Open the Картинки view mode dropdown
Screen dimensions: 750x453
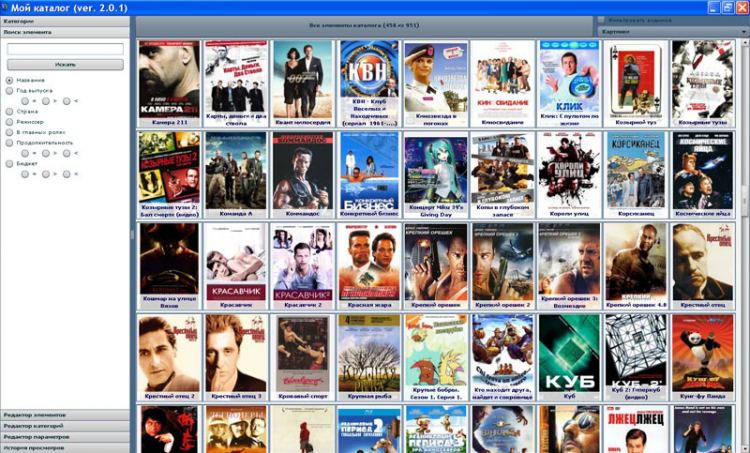pos(673,32)
